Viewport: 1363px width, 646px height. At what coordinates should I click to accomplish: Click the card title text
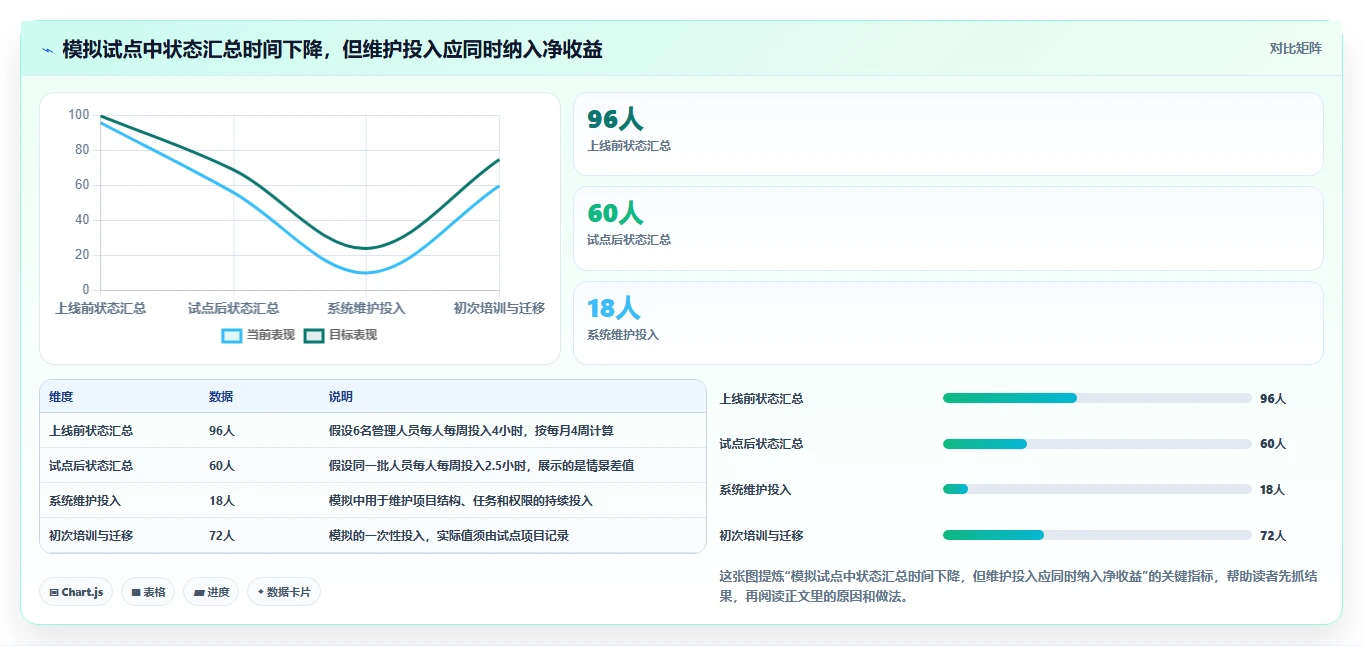332,49
